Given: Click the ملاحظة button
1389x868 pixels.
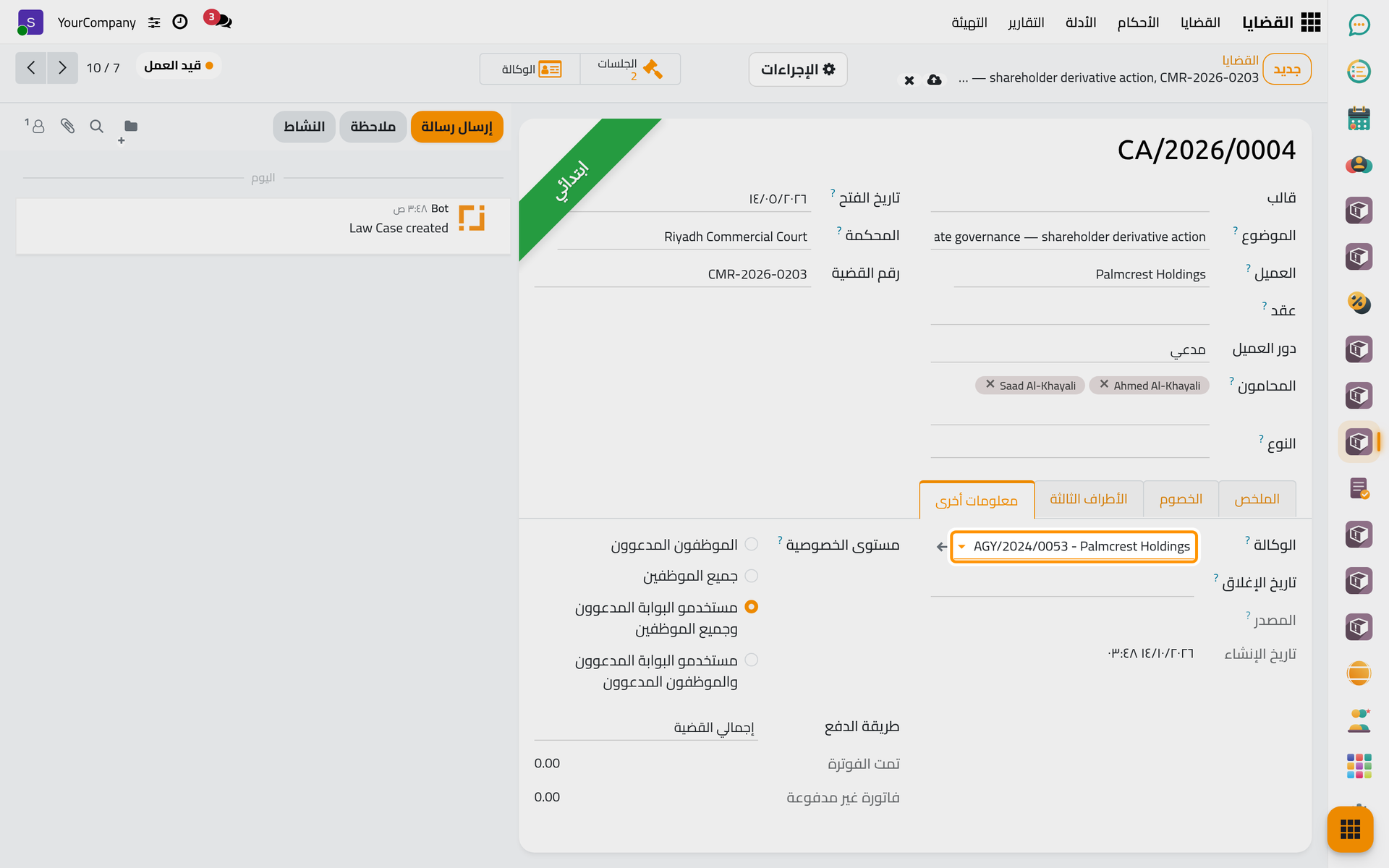Looking at the screenshot, I should click(x=373, y=127).
